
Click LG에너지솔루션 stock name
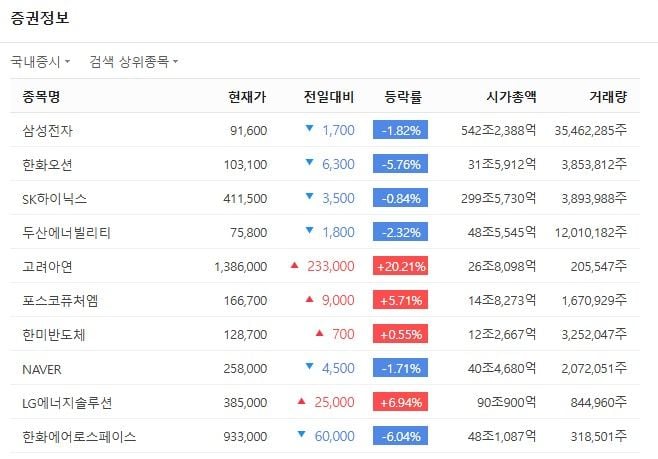tap(67, 402)
